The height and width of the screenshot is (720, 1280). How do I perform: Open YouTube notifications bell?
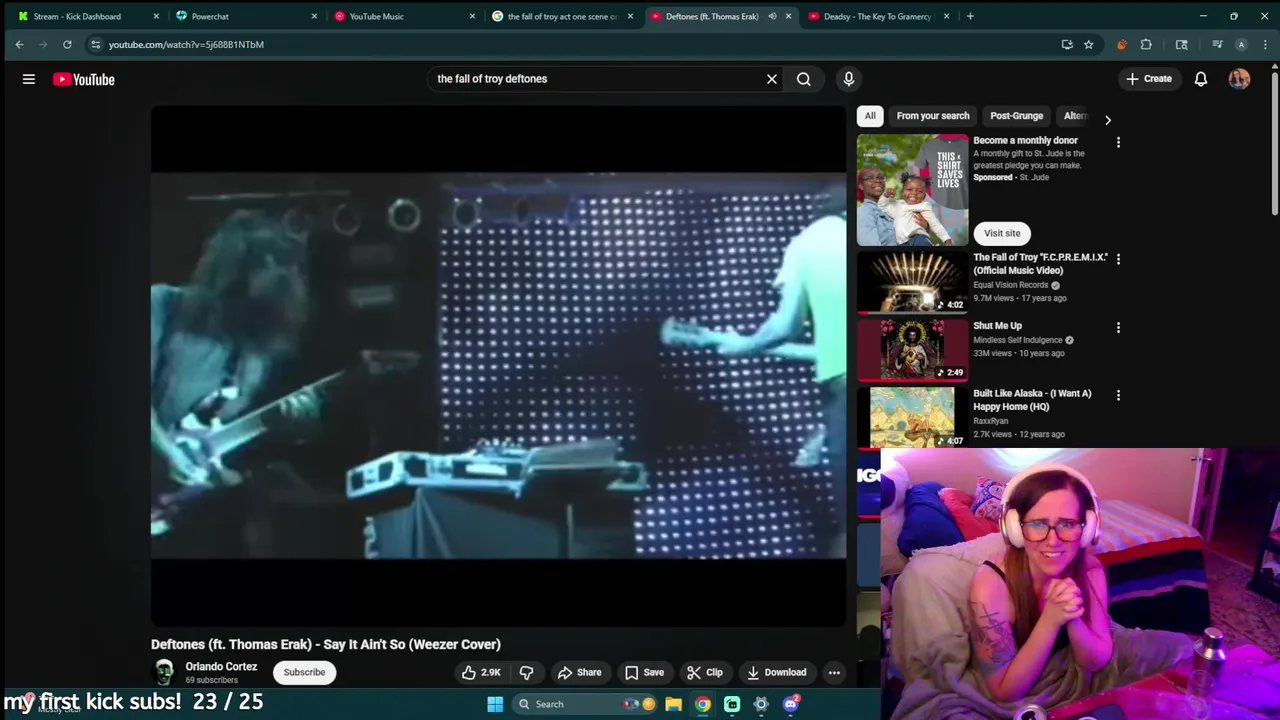click(1201, 79)
